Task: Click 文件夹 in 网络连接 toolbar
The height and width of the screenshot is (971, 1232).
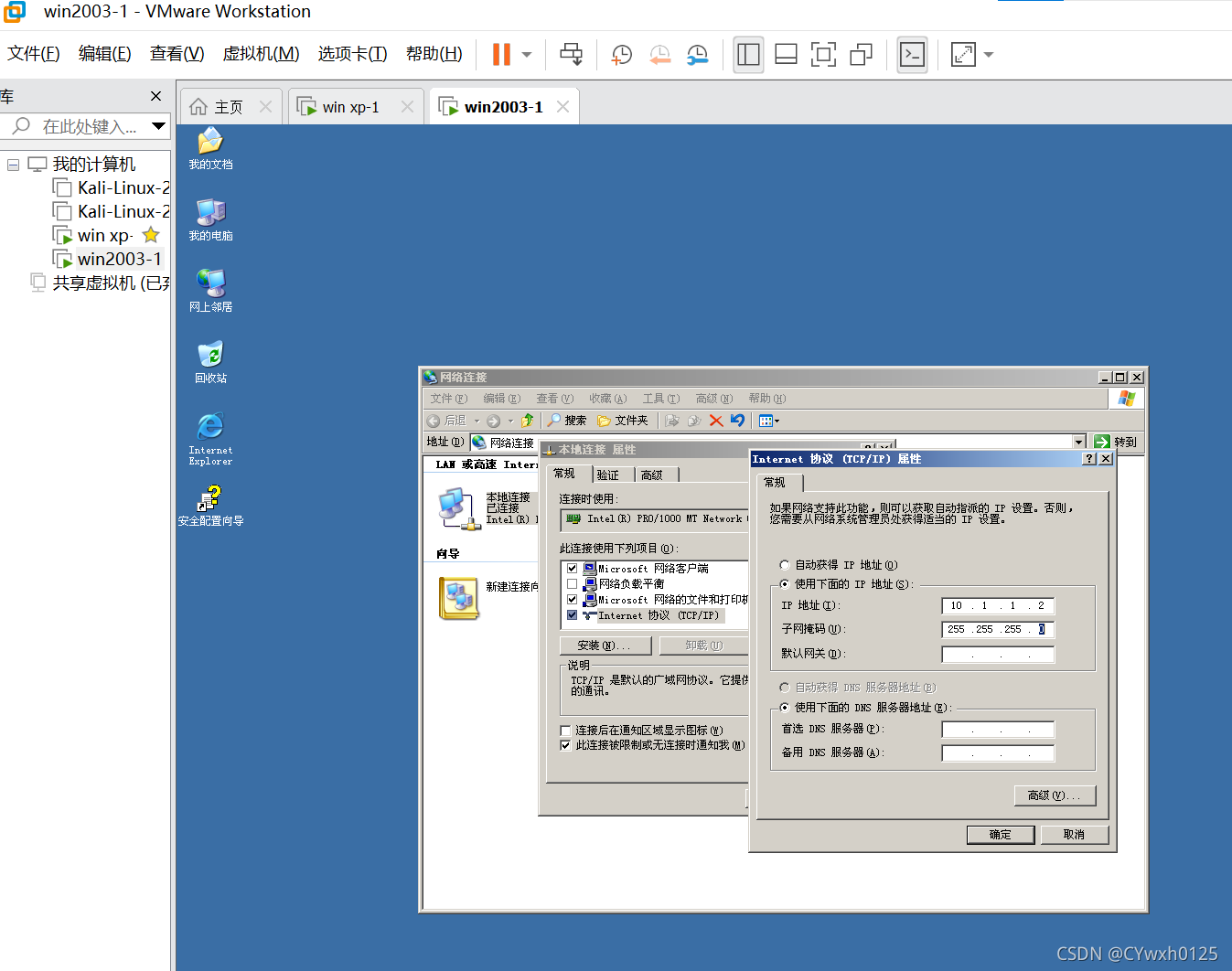Action: tap(623, 421)
